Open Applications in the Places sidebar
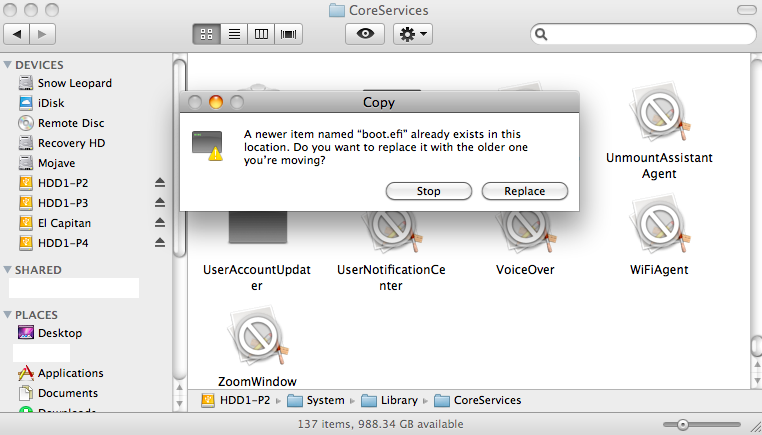This screenshot has width=762, height=435. pyautogui.click(x=60, y=373)
